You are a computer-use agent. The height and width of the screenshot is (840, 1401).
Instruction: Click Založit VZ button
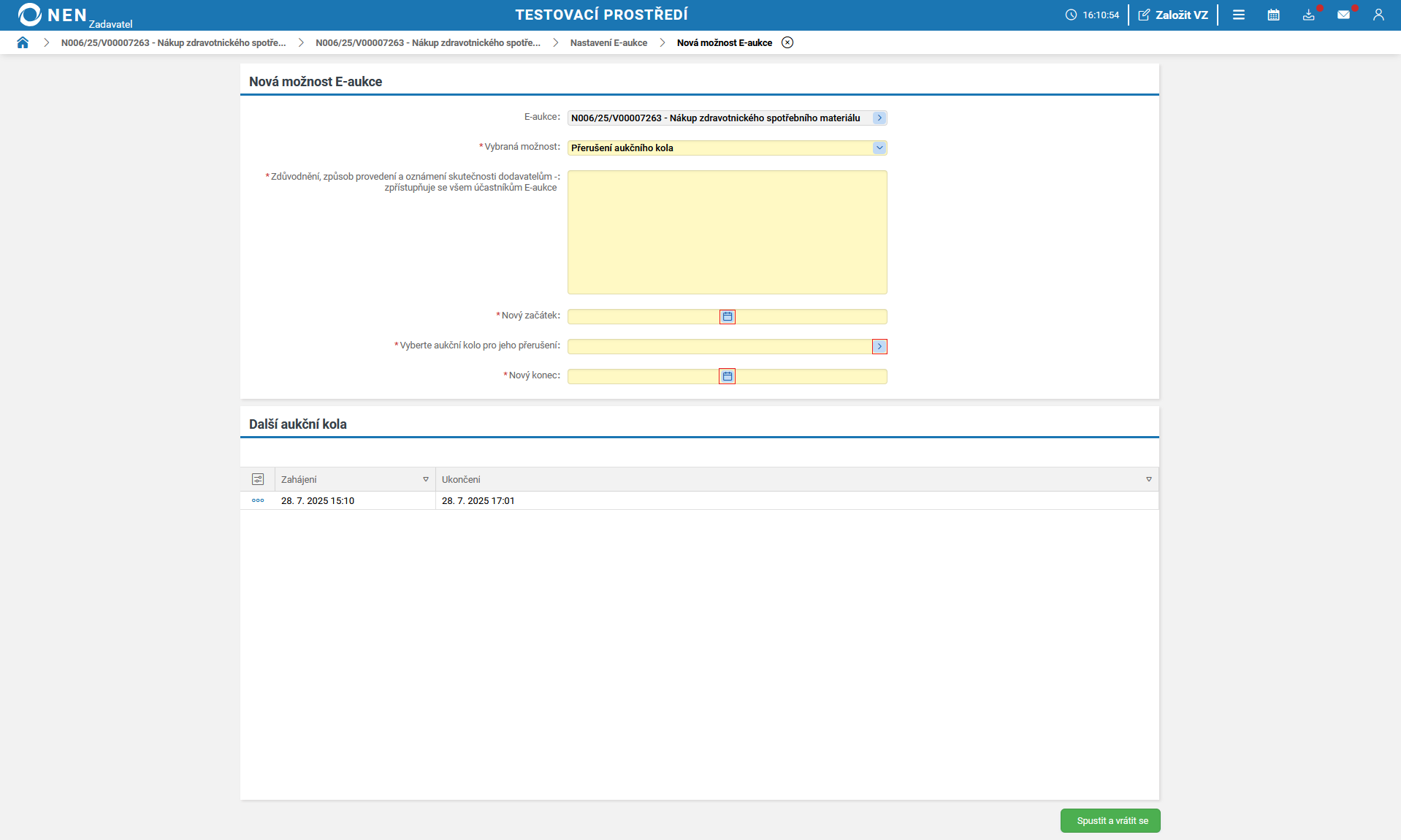[x=1173, y=15]
